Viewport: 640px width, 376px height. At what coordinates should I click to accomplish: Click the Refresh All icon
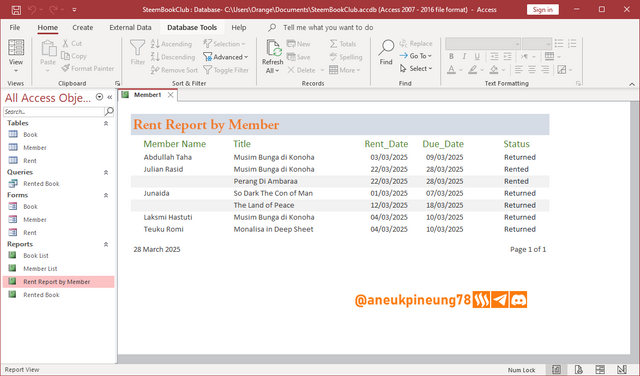pyautogui.click(x=273, y=48)
